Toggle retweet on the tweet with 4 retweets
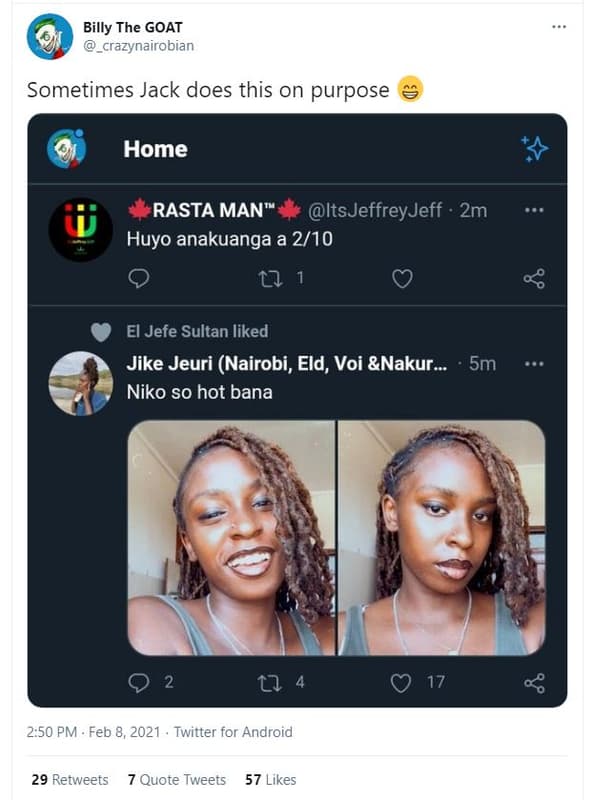 pyautogui.click(x=272, y=681)
